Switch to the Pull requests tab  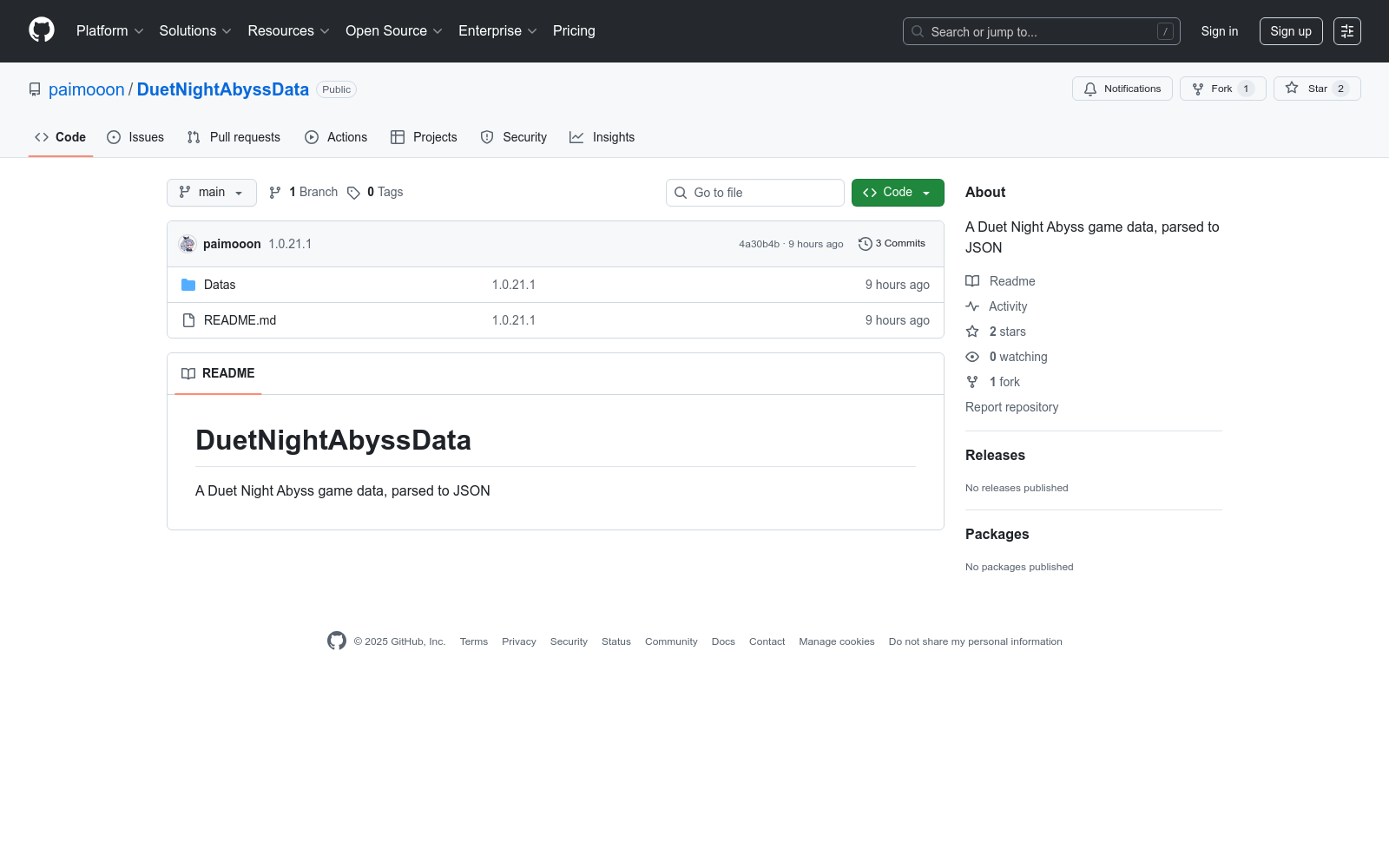(234, 137)
